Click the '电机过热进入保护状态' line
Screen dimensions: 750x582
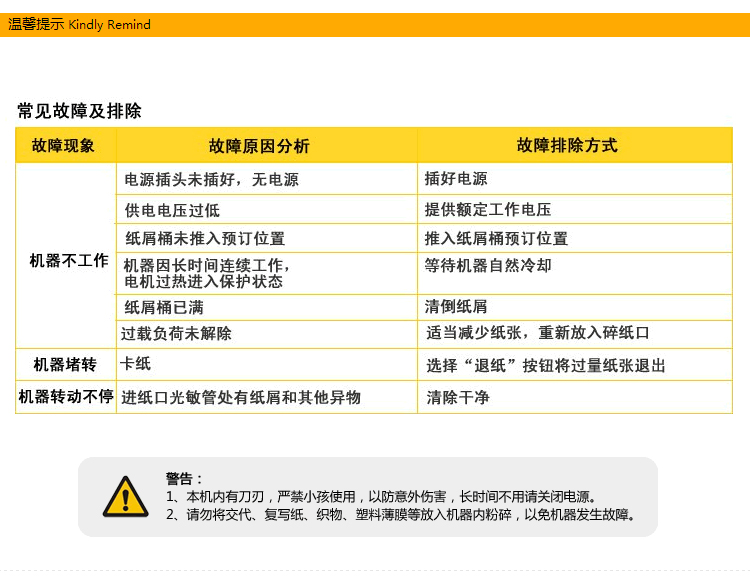pyautogui.click(x=204, y=282)
